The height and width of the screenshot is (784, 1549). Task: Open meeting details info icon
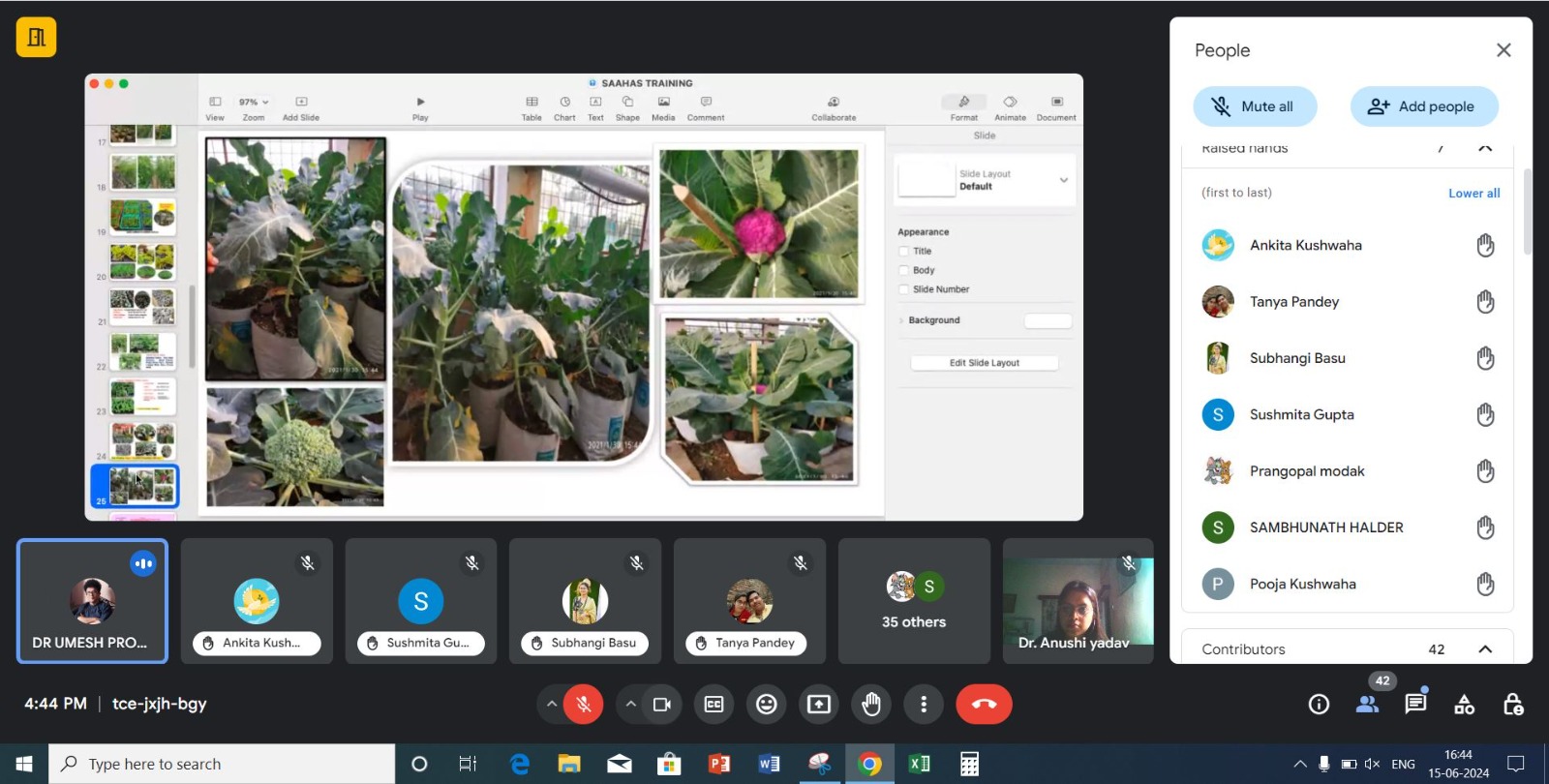tap(1319, 705)
